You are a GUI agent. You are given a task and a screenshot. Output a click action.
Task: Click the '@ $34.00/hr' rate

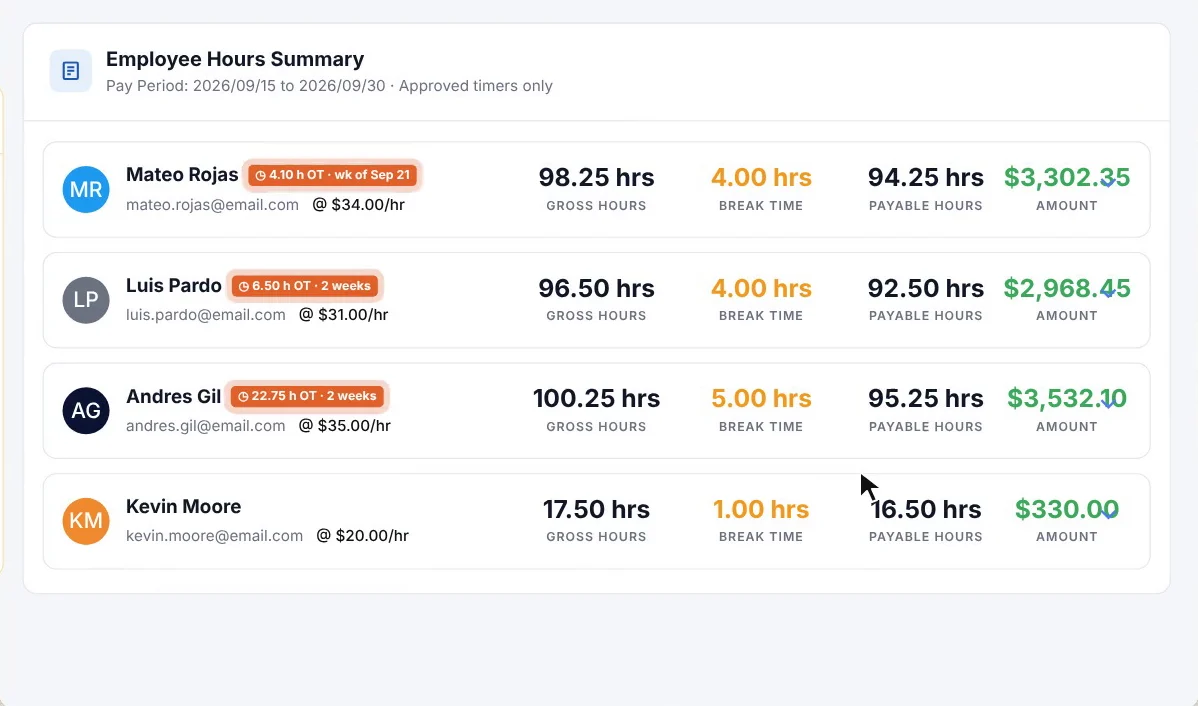click(358, 205)
